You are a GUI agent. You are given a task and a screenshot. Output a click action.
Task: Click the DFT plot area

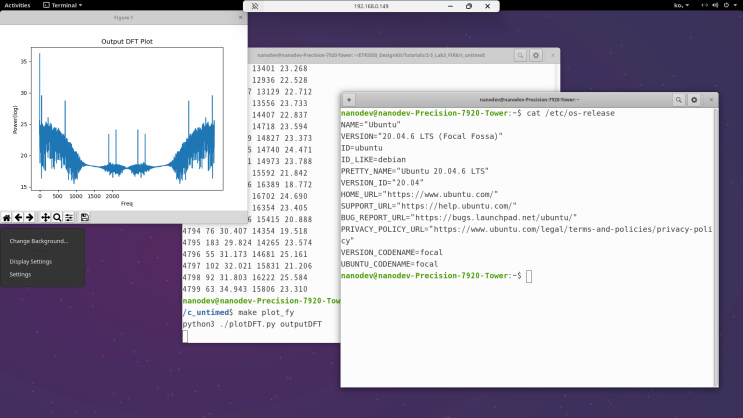click(x=127, y=119)
